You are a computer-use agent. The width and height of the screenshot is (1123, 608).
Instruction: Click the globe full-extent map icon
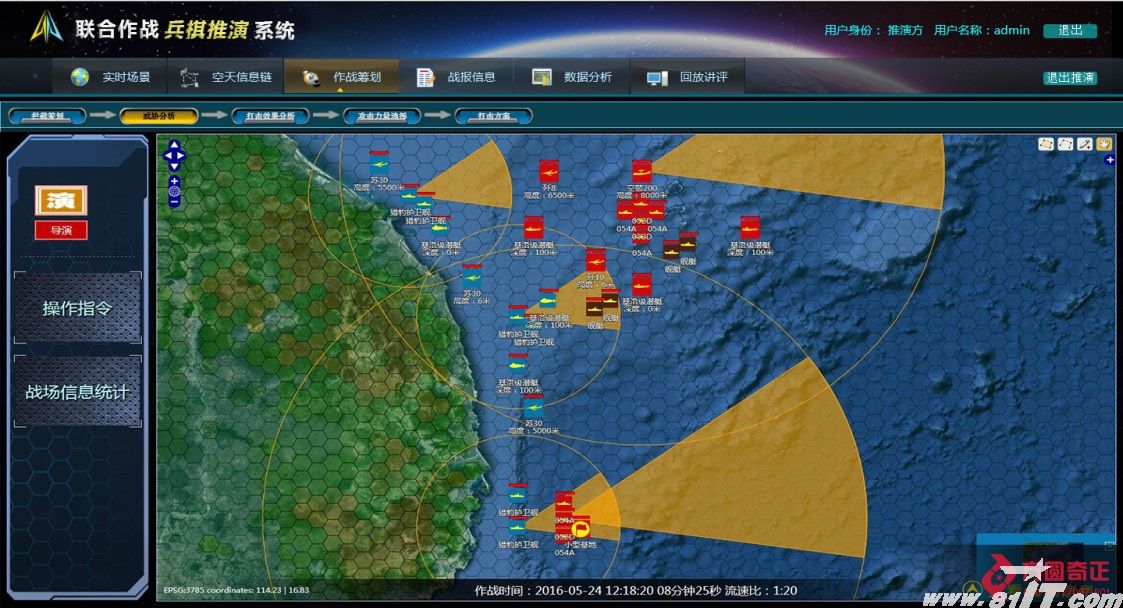tap(174, 190)
